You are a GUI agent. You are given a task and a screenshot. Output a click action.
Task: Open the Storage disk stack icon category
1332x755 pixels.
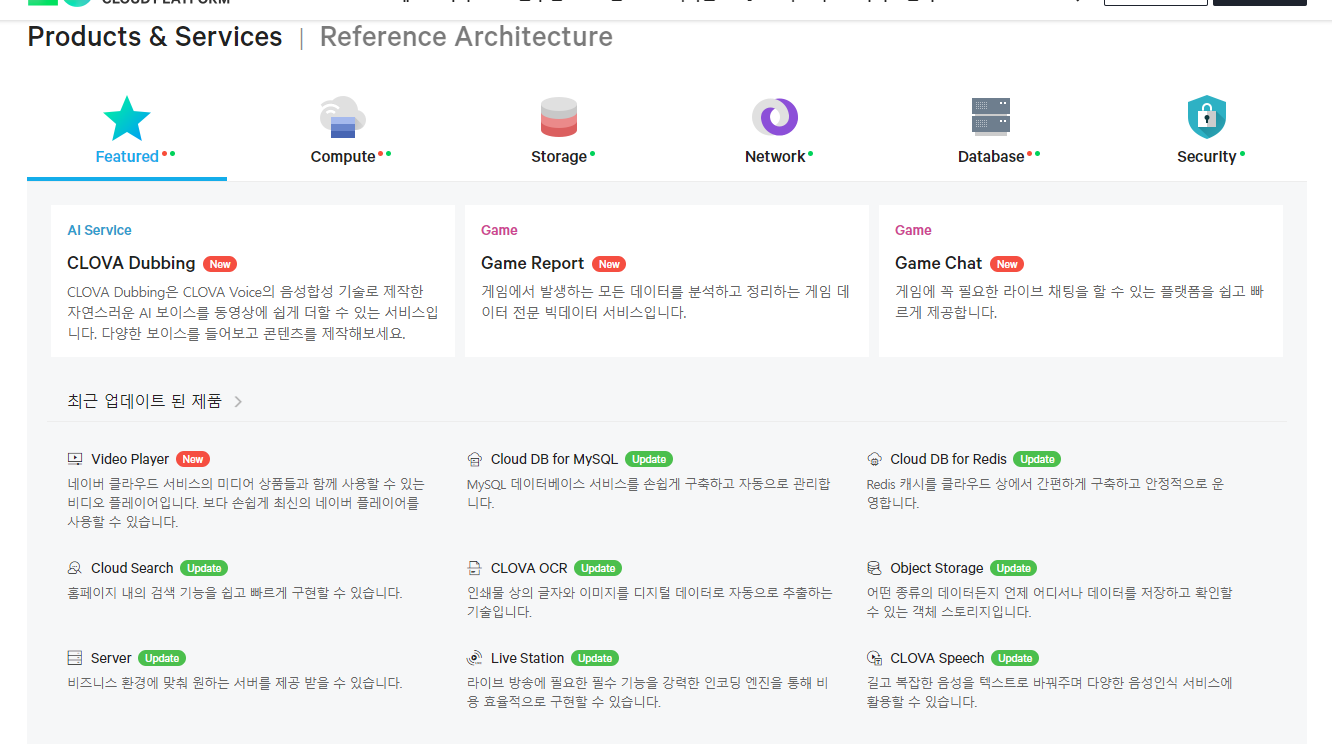[559, 118]
